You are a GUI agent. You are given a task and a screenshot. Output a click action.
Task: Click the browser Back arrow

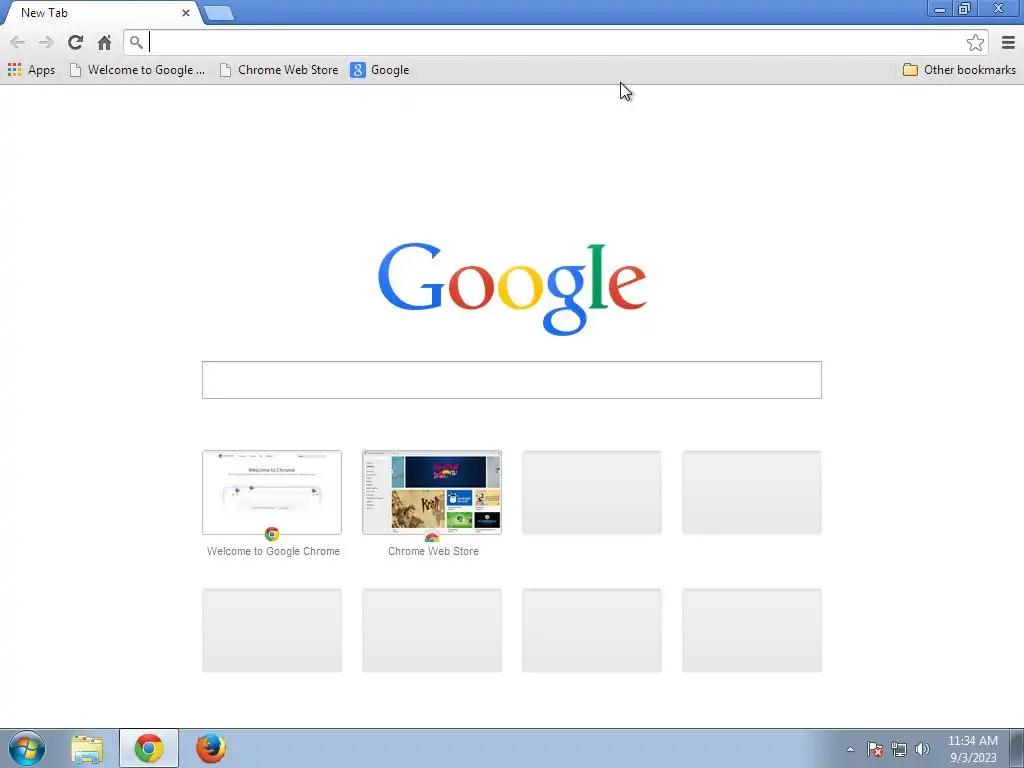click(18, 42)
